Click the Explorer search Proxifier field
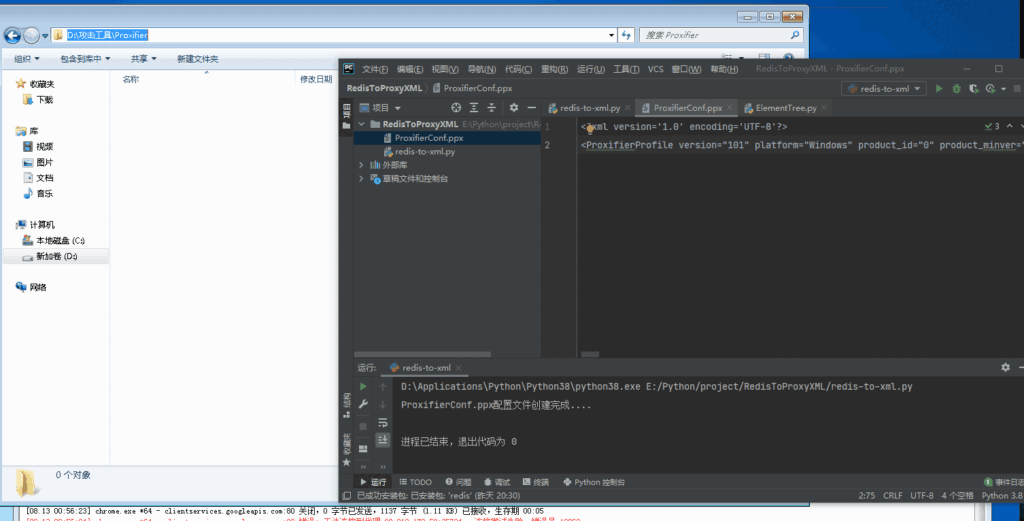 click(x=722, y=35)
